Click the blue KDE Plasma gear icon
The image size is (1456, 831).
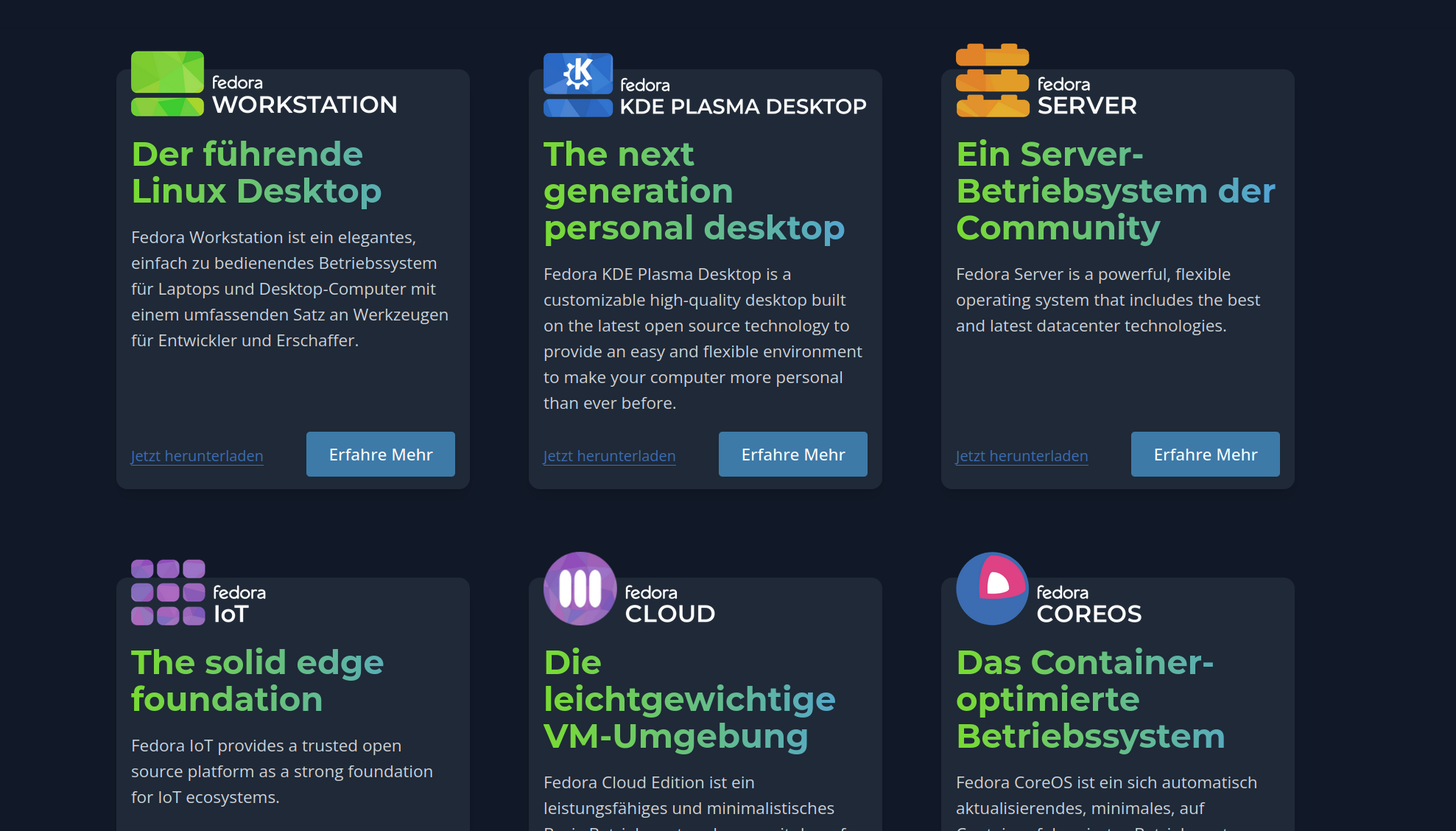click(577, 74)
